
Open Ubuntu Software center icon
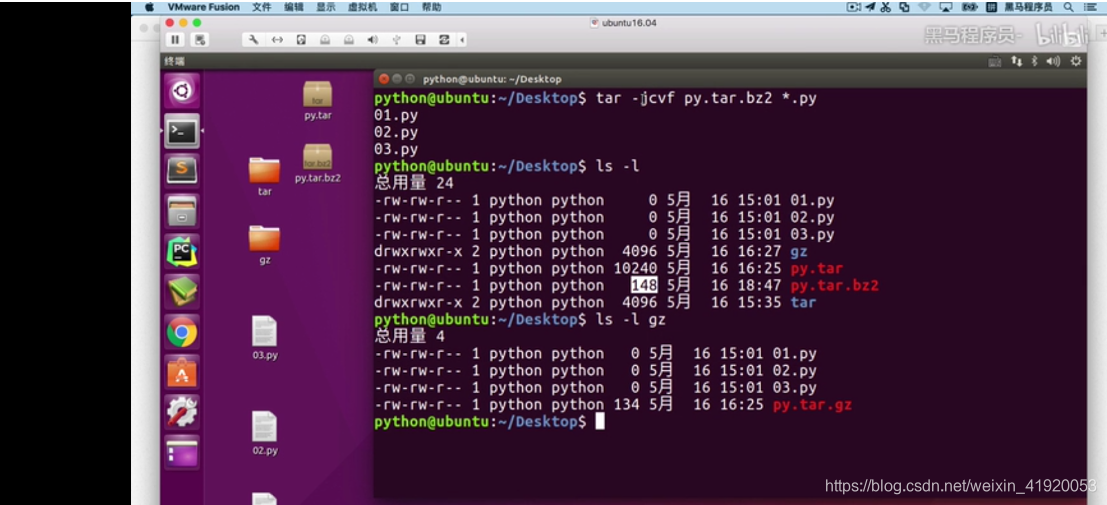coord(182,372)
